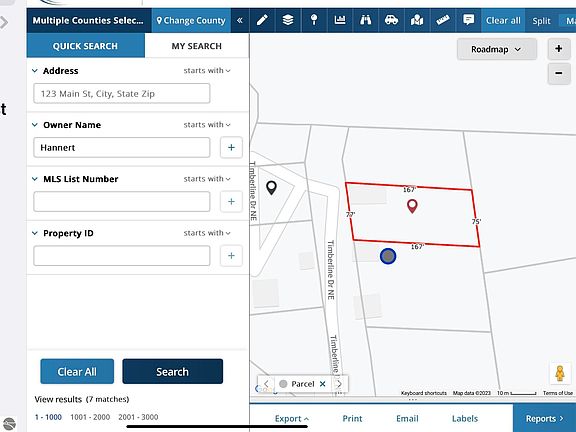Select the binoculars search tool
Image resolution: width=576 pixels, height=432 pixels.
(366, 20)
